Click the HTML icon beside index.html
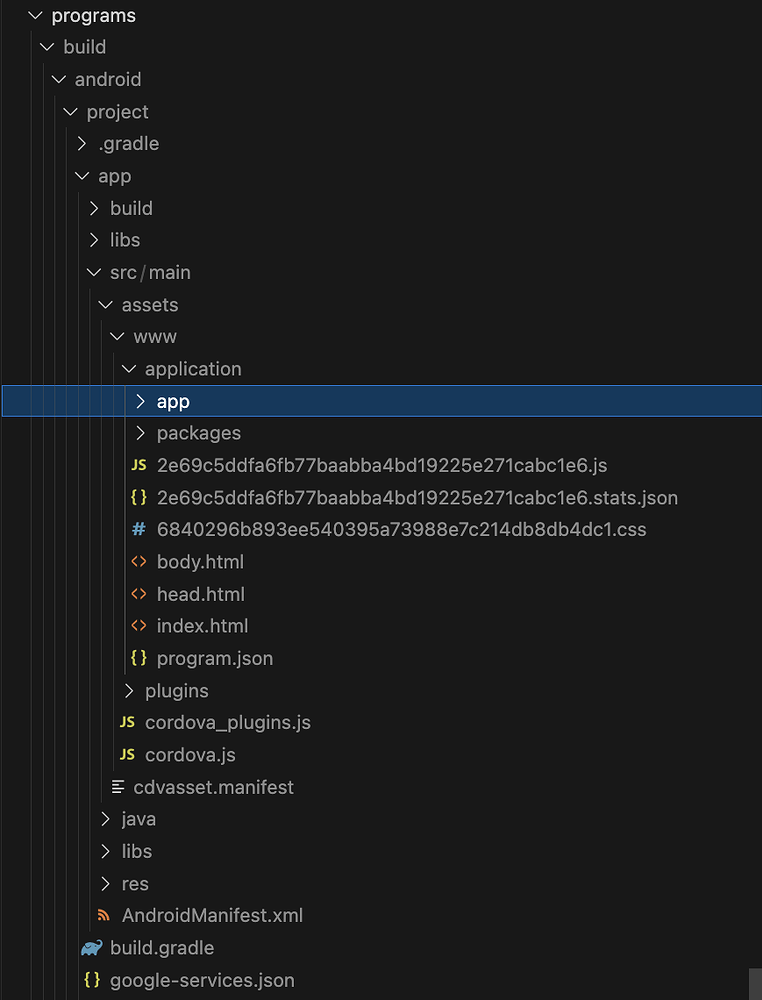Screen dimensions: 762x1000 [x=140, y=625]
